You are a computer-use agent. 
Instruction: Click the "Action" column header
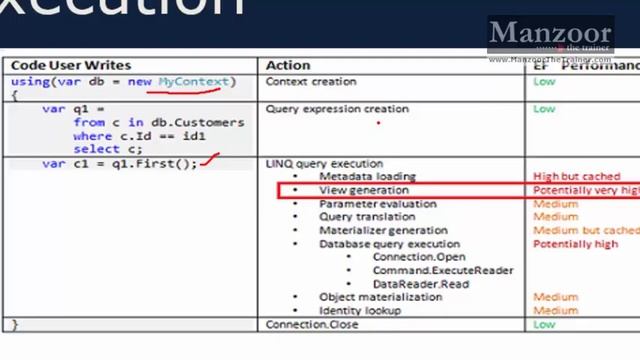[288, 65]
